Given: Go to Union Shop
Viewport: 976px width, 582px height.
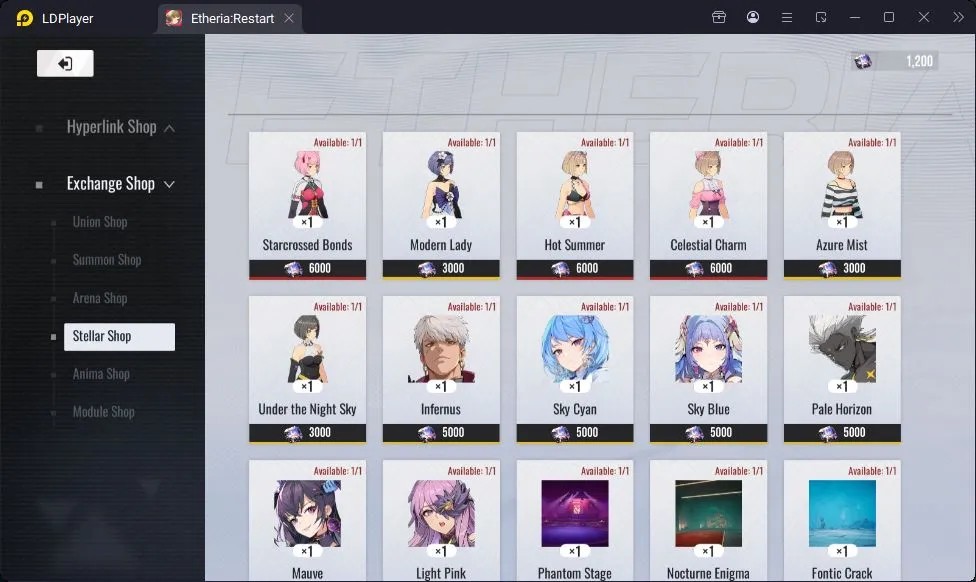Looking at the screenshot, I should pyautogui.click(x=100, y=222).
